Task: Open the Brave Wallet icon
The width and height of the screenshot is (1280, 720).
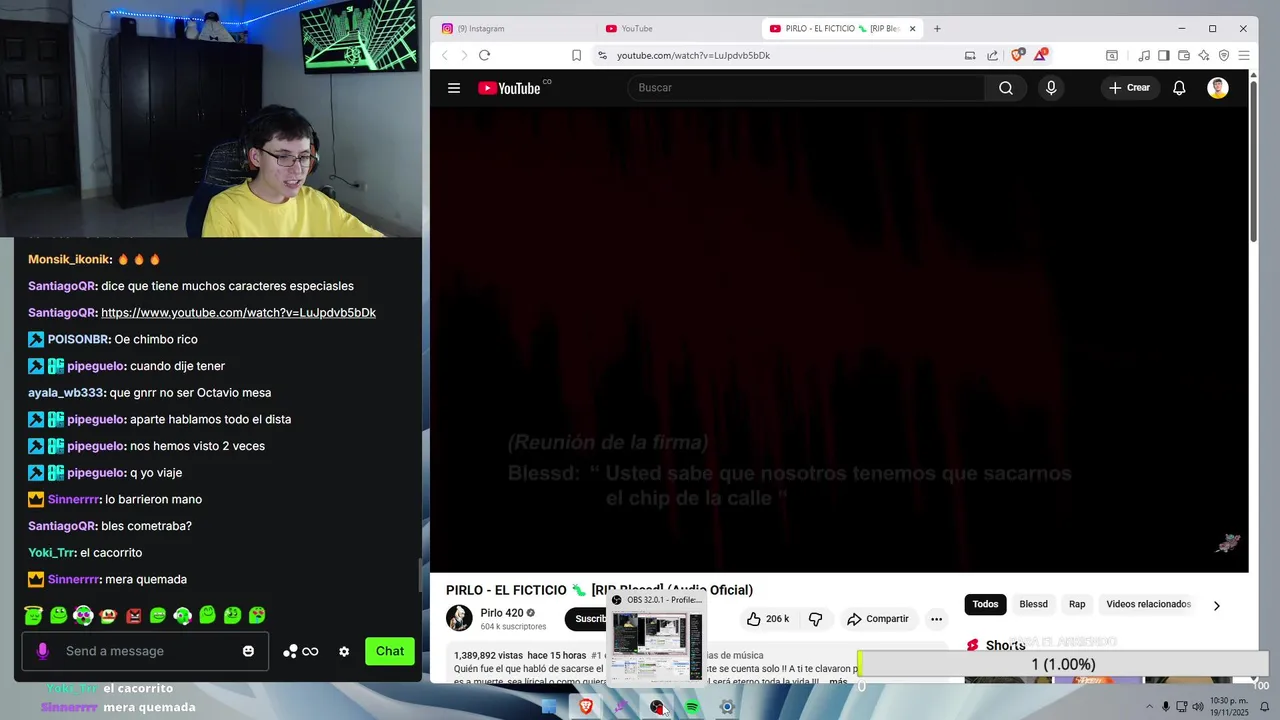Action: tap(1184, 55)
